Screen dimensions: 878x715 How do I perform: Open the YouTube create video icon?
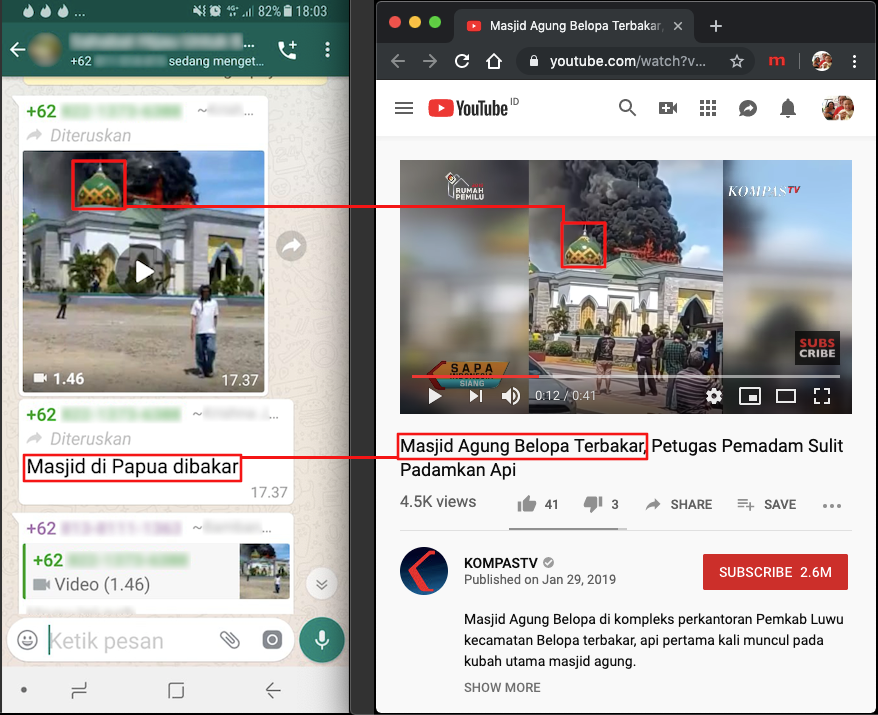(x=668, y=108)
